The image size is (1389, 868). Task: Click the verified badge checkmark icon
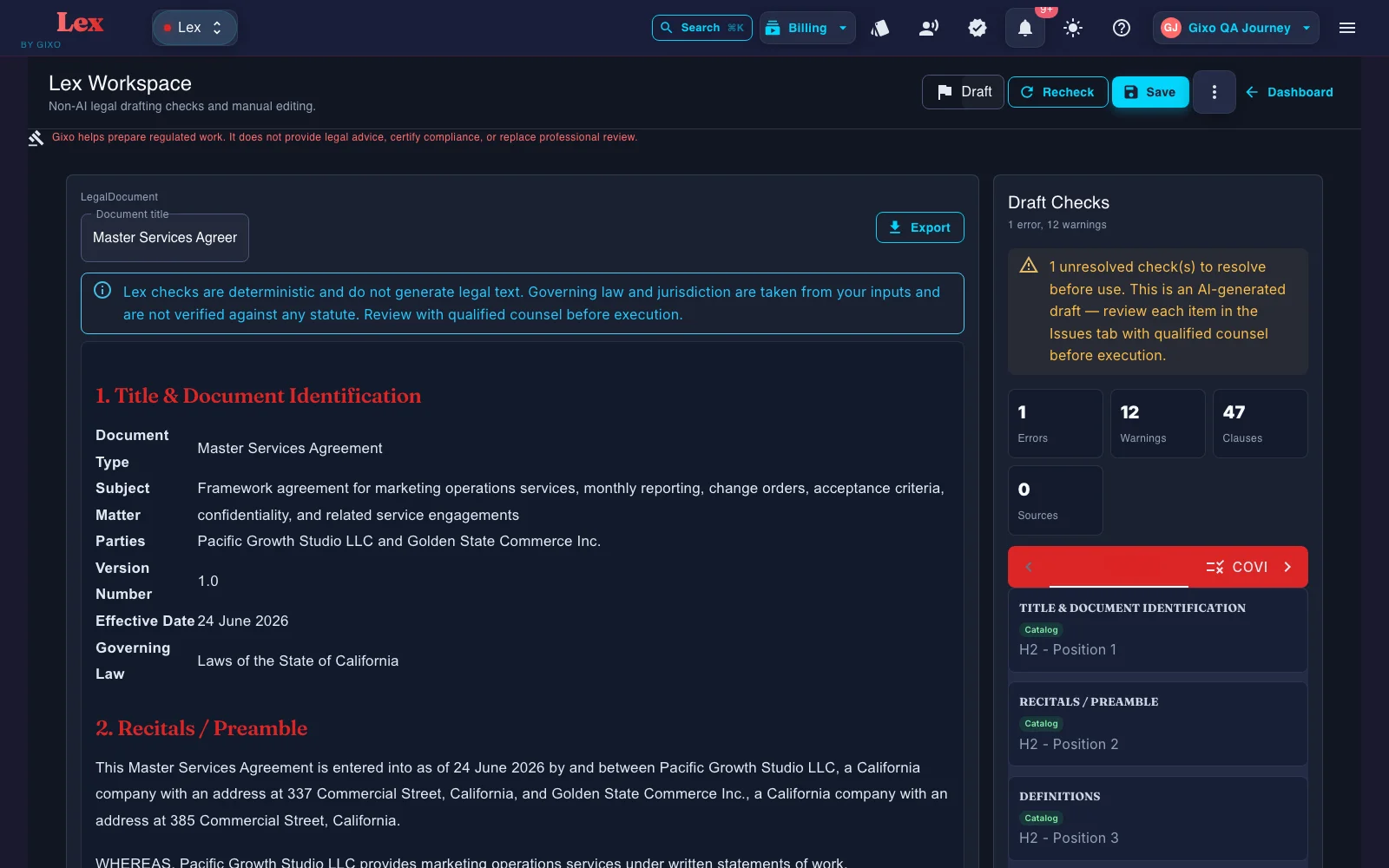pos(978,28)
